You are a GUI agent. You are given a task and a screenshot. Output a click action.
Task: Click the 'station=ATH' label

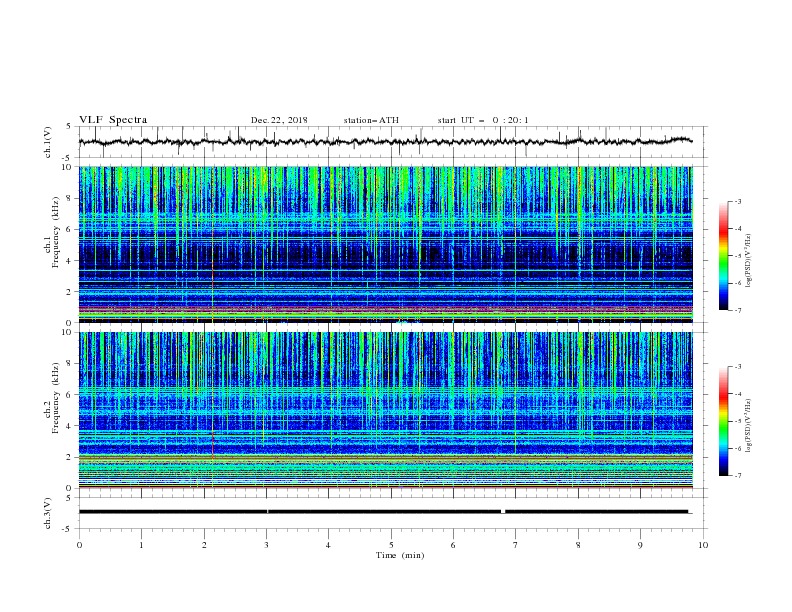coord(371,120)
